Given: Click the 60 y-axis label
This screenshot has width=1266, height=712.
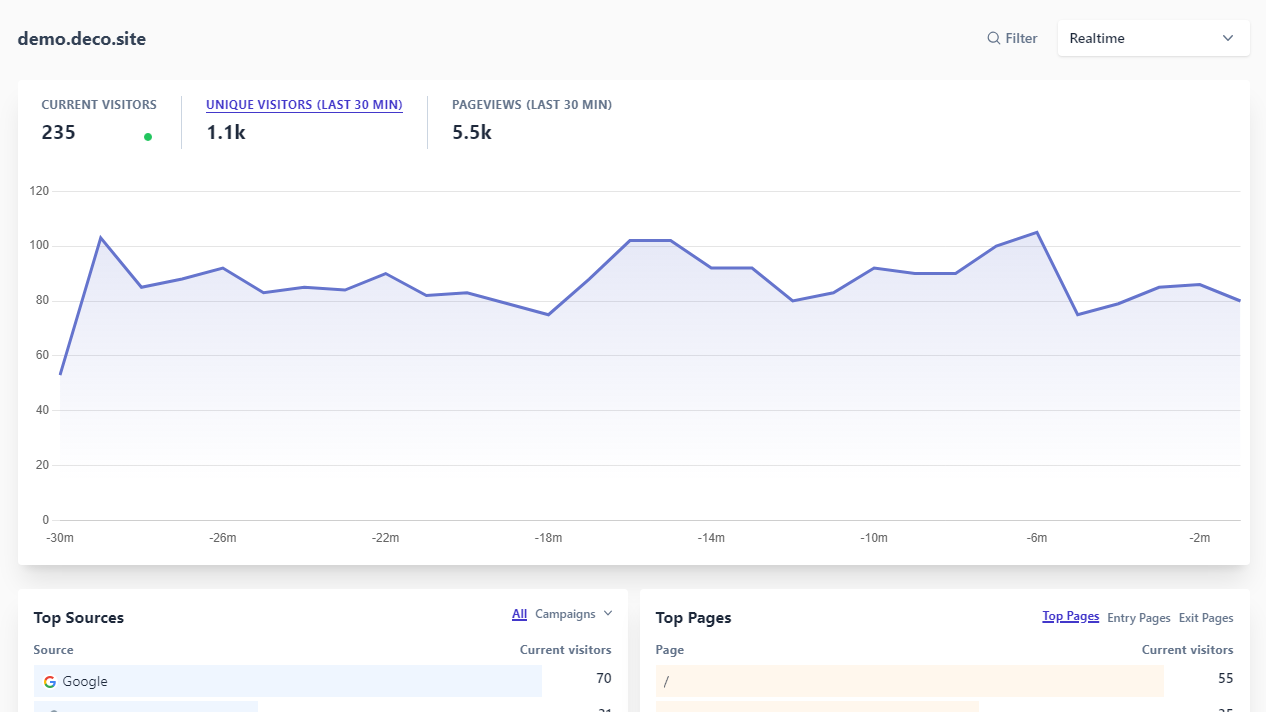Looking at the screenshot, I should point(42,355).
